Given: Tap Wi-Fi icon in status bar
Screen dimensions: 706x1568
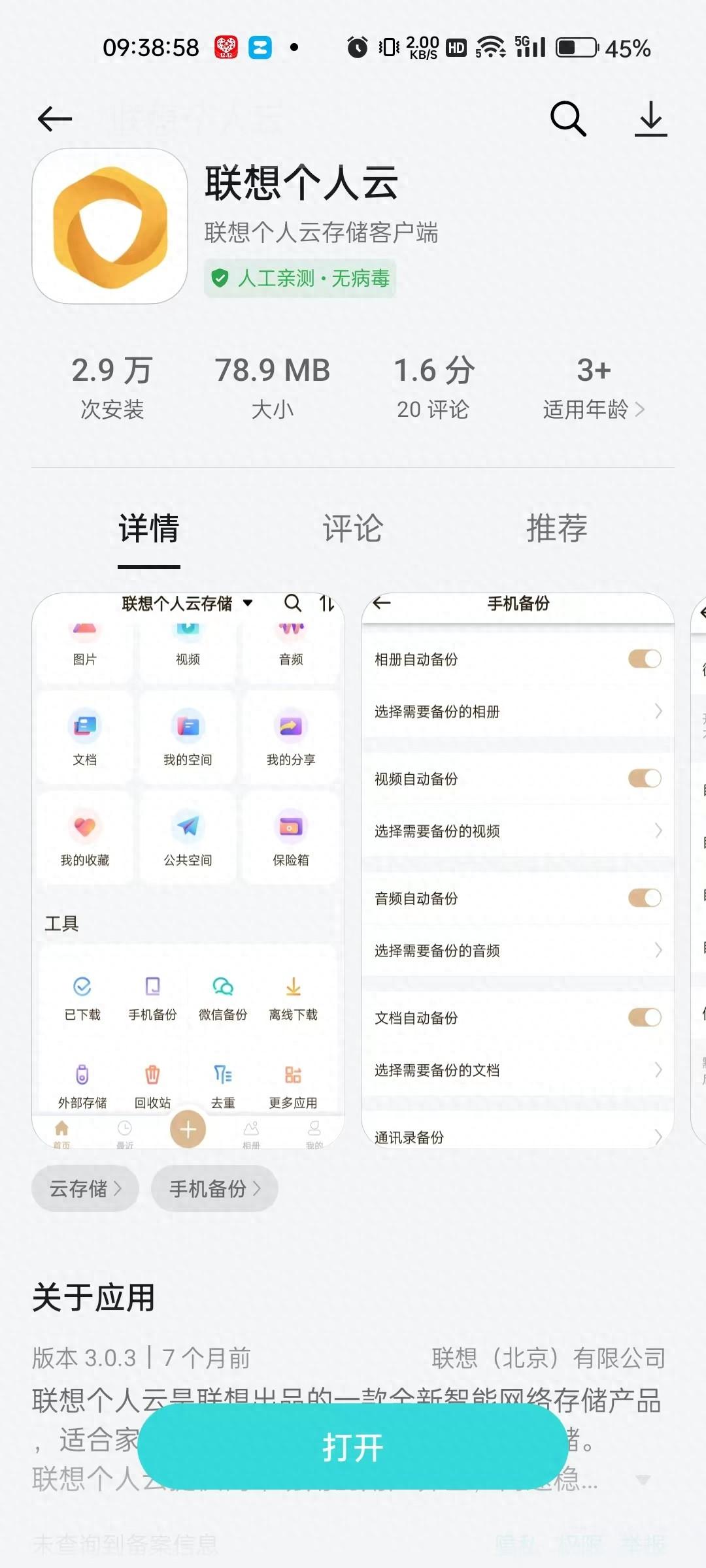Looking at the screenshot, I should [490, 48].
